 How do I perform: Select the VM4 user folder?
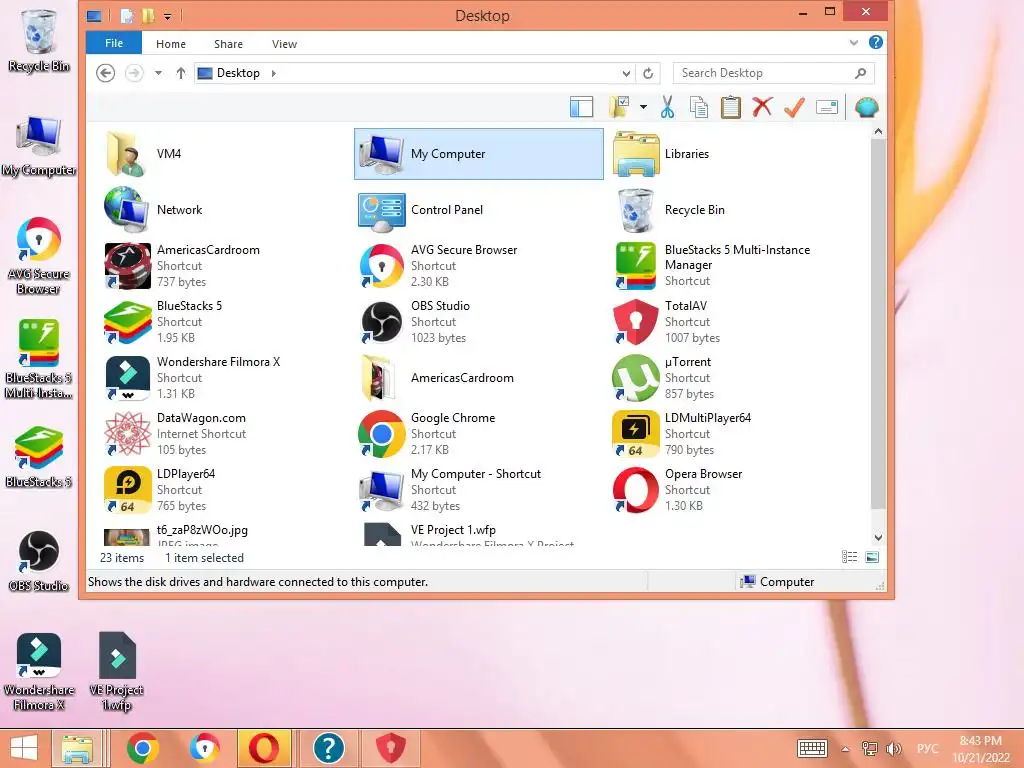tap(224, 153)
